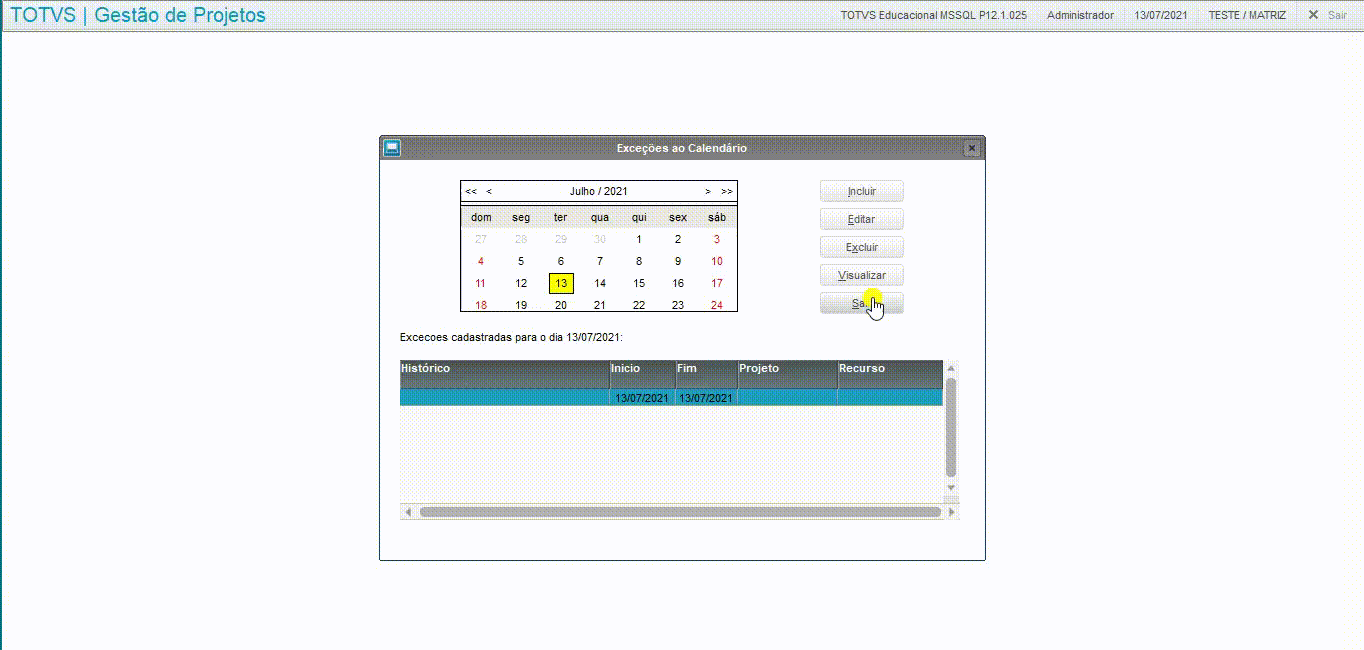
Task: Click the Incluir button
Action: click(861, 191)
